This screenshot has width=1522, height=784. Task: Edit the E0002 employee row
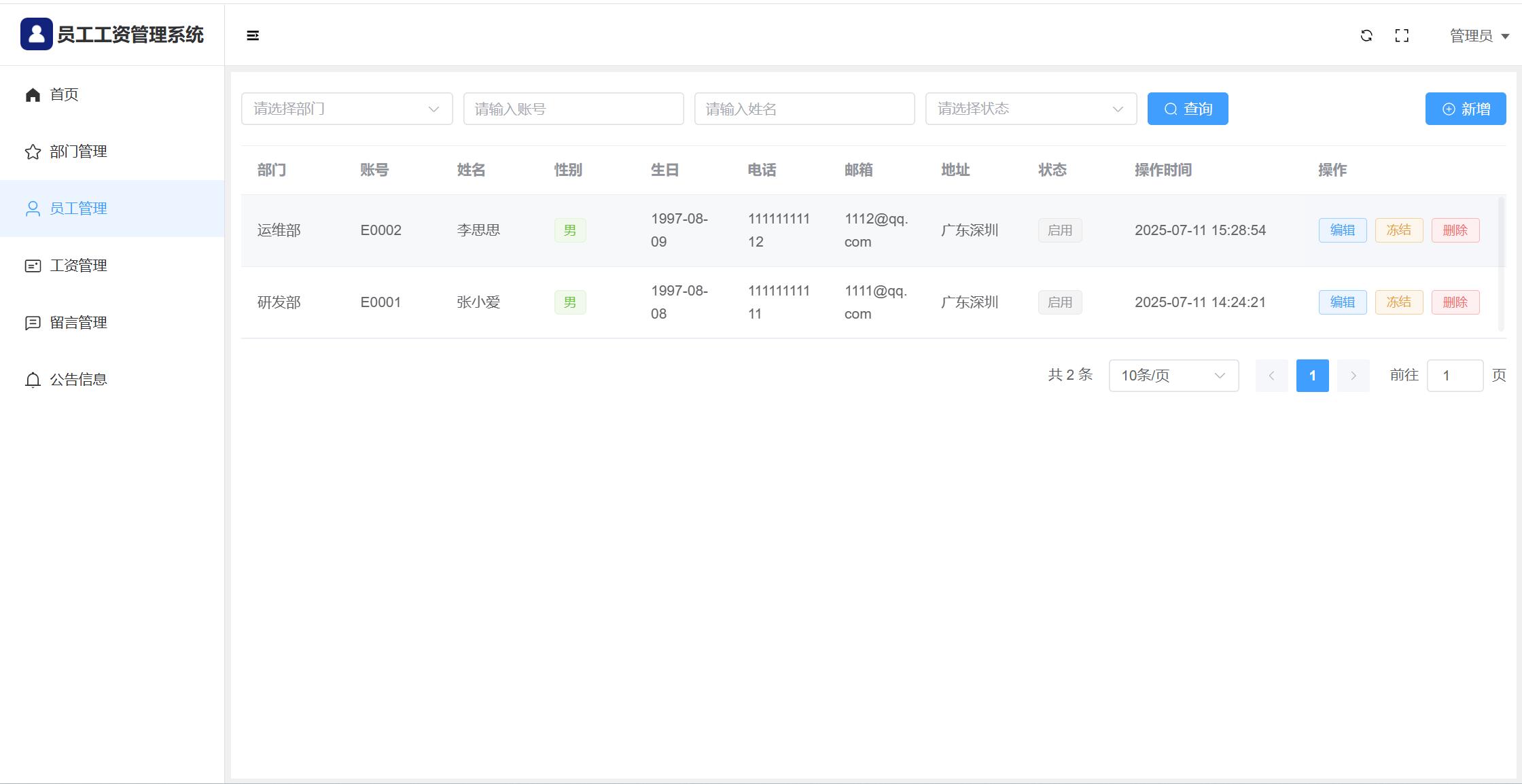(1342, 230)
